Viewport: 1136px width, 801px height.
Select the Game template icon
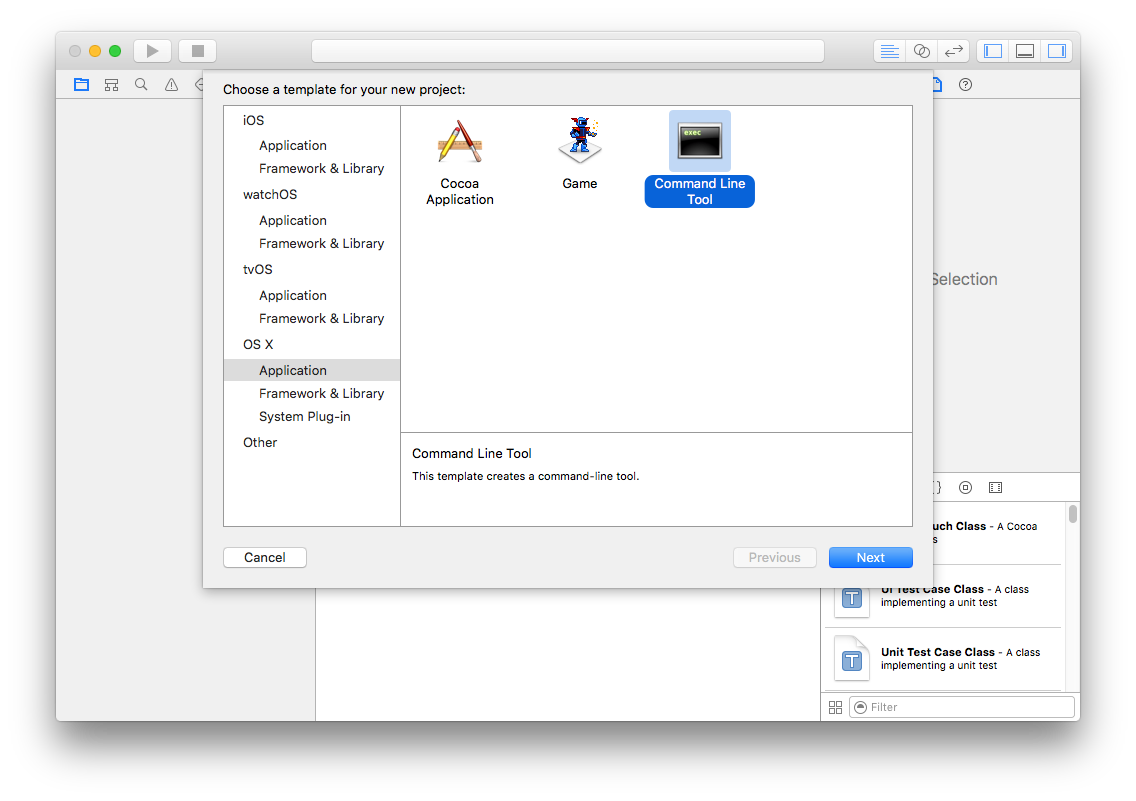[x=579, y=142]
